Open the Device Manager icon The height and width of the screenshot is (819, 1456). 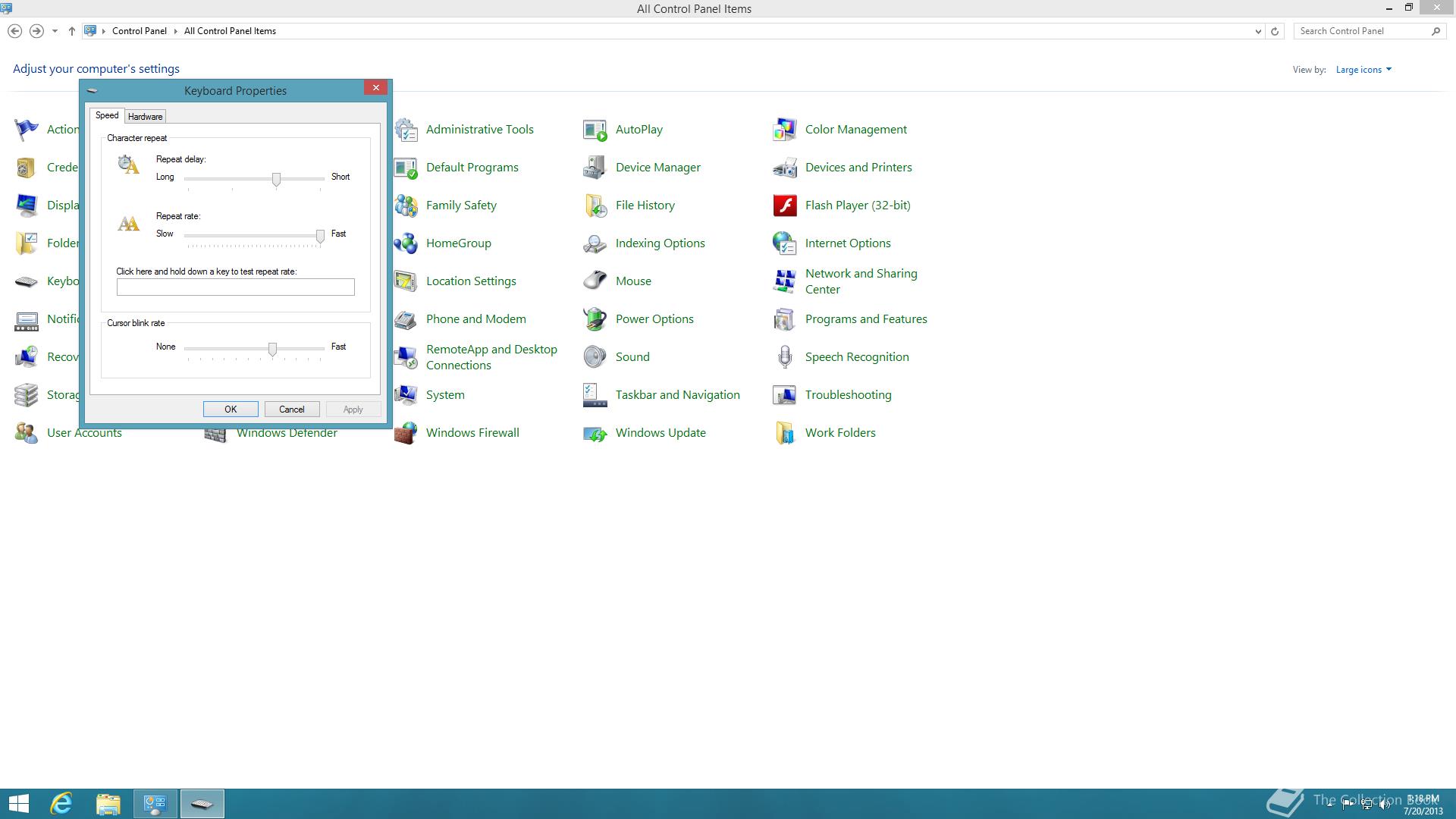(595, 168)
